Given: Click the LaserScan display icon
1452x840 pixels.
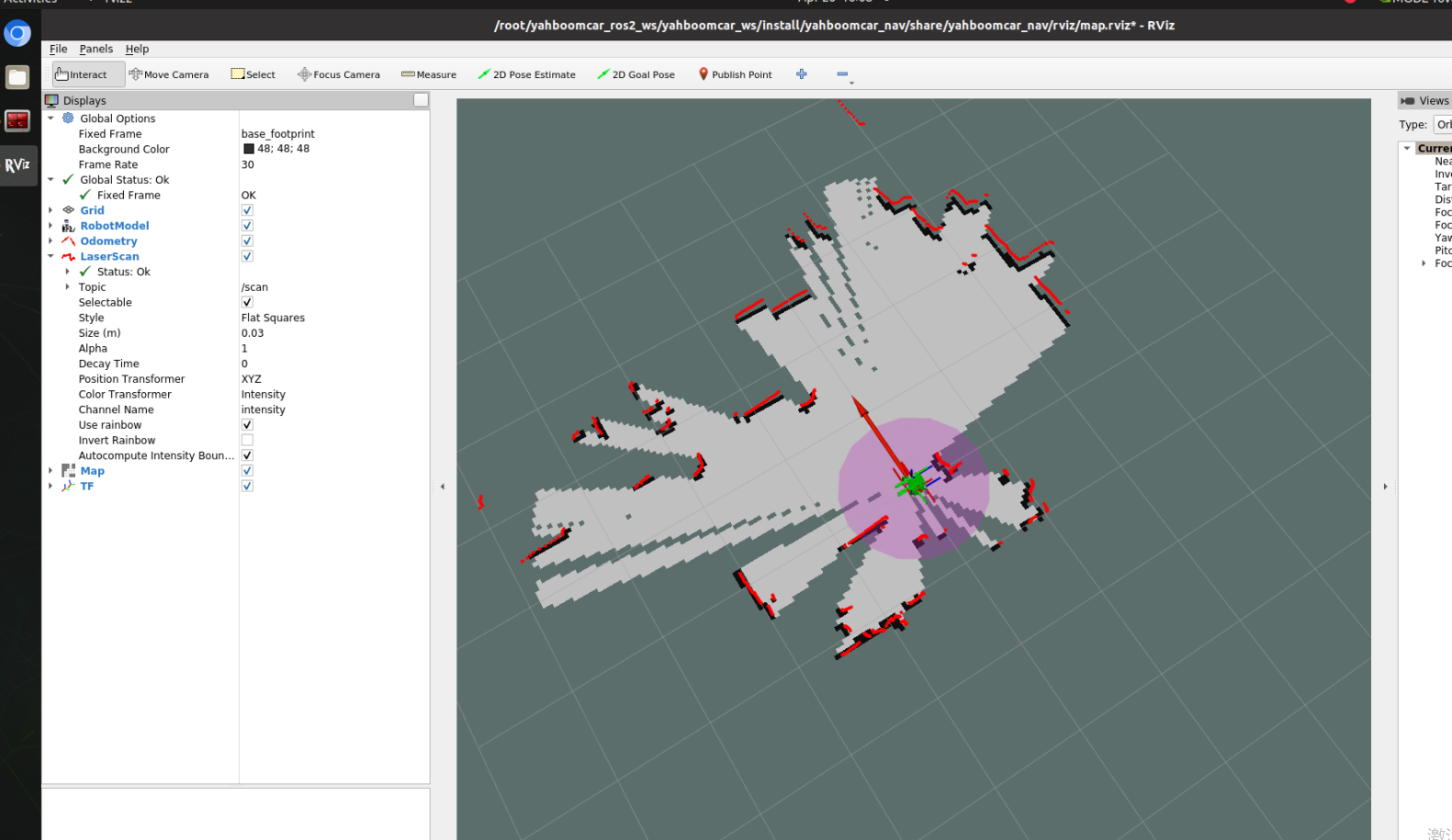Looking at the screenshot, I should [x=68, y=256].
